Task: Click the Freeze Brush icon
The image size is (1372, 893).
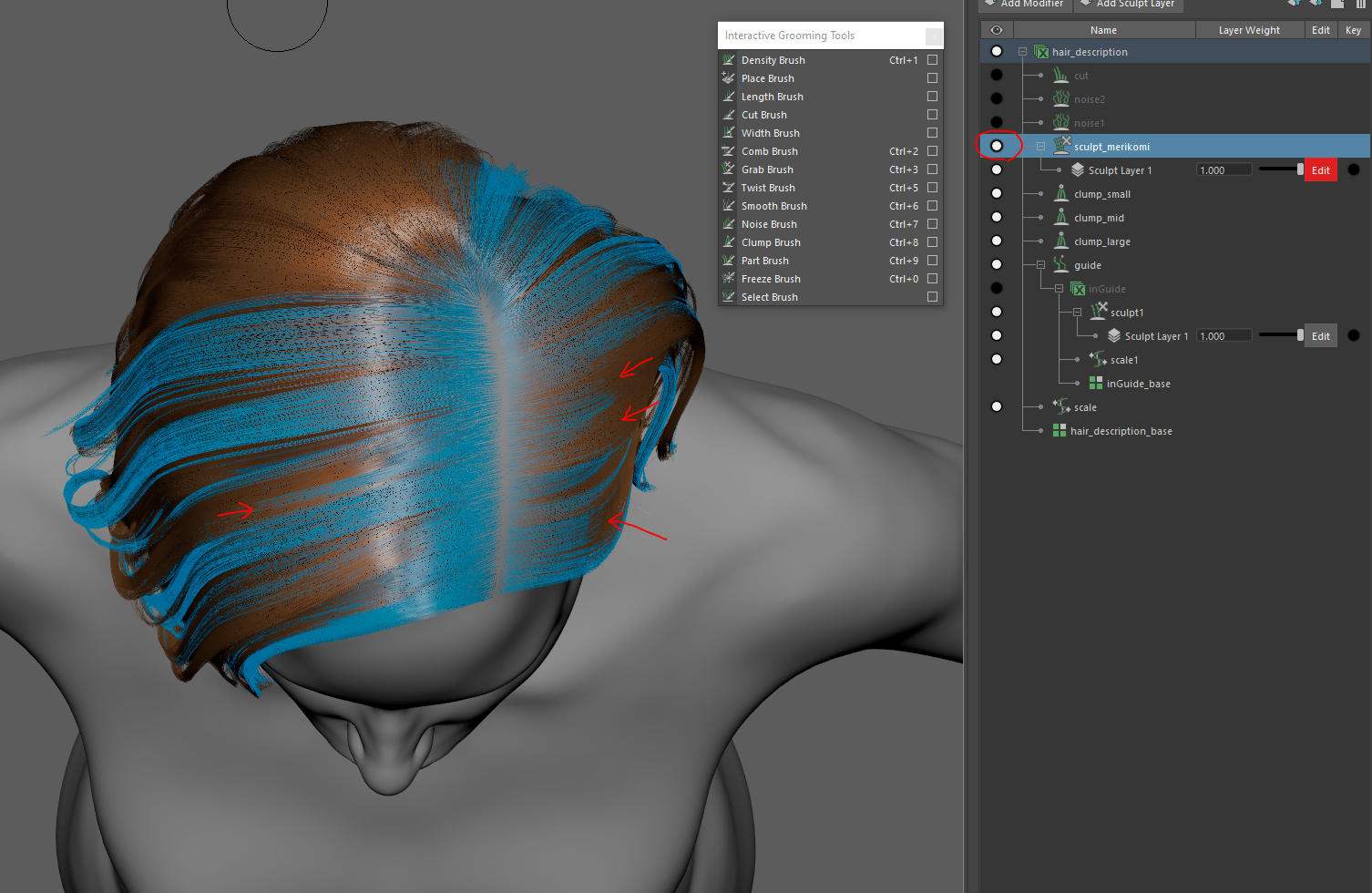Action: pos(729,279)
